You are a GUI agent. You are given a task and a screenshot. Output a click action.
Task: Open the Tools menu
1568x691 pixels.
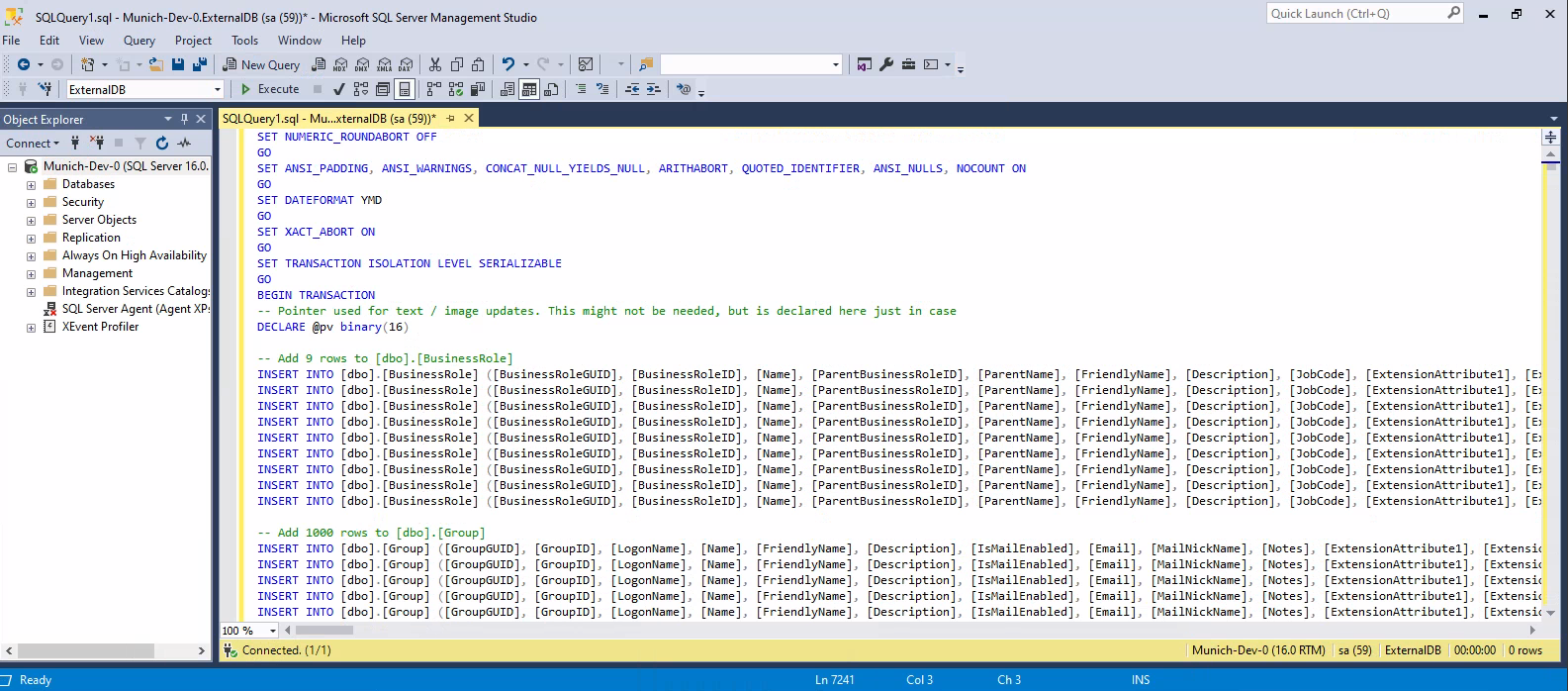(x=244, y=41)
